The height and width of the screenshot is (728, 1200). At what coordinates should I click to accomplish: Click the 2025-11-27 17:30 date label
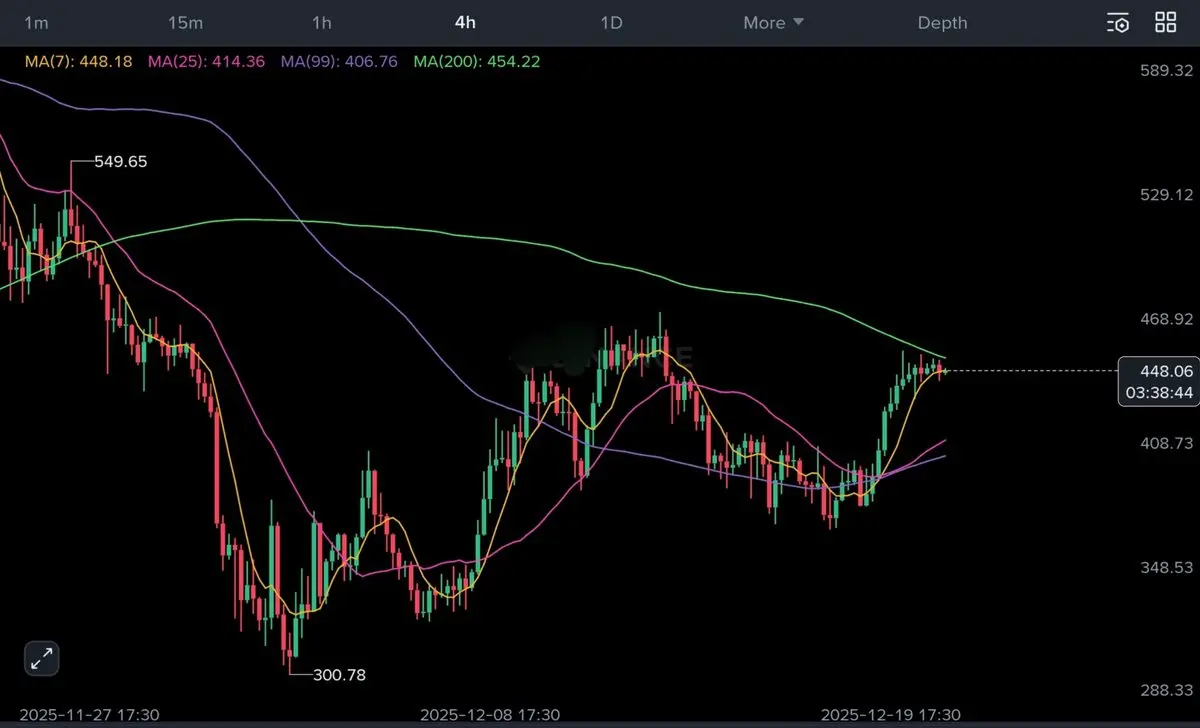point(90,715)
